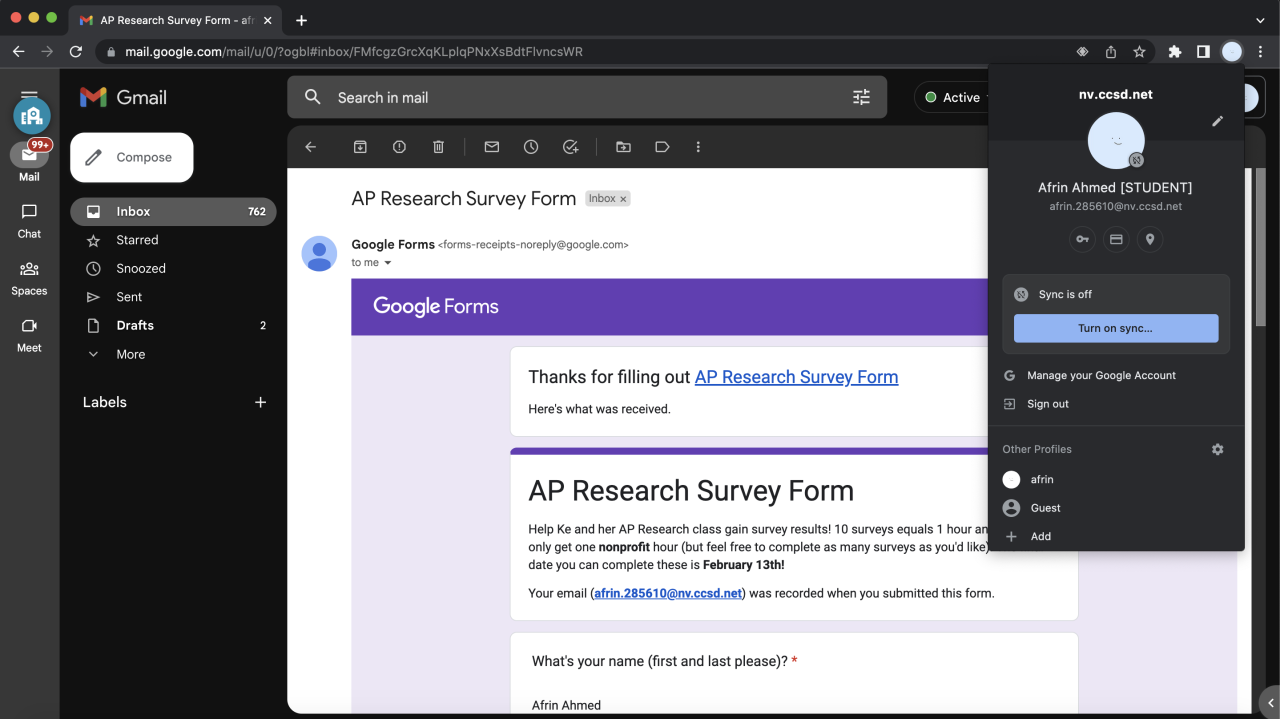Open Meet in the left rail
This screenshot has height=719, width=1280.
pos(29,335)
